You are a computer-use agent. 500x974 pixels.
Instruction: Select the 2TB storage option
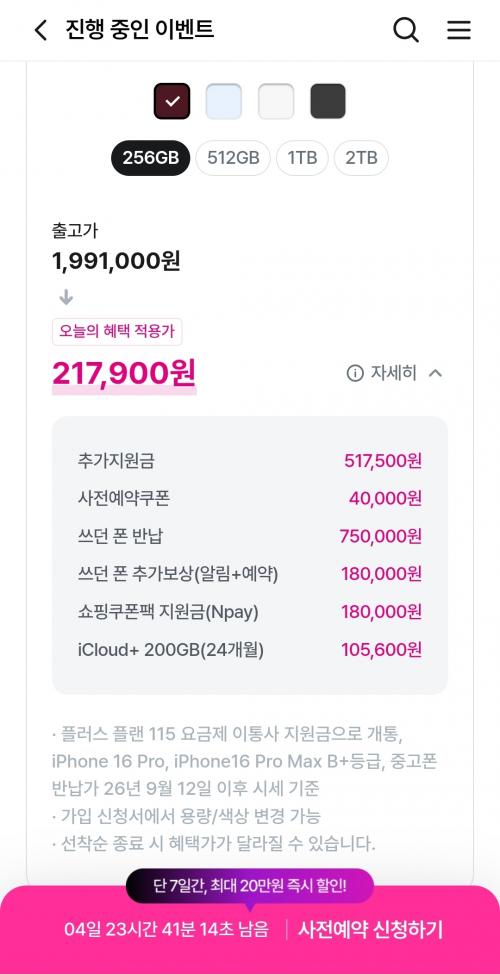(x=361, y=158)
